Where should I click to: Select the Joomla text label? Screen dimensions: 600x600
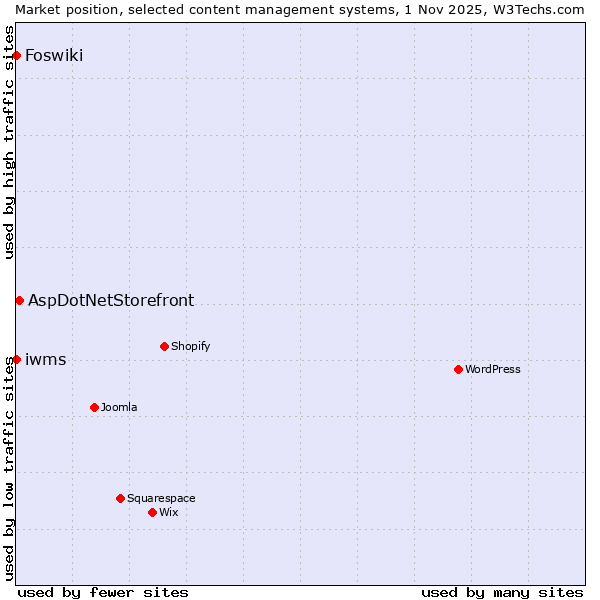click(x=119, y=407)
